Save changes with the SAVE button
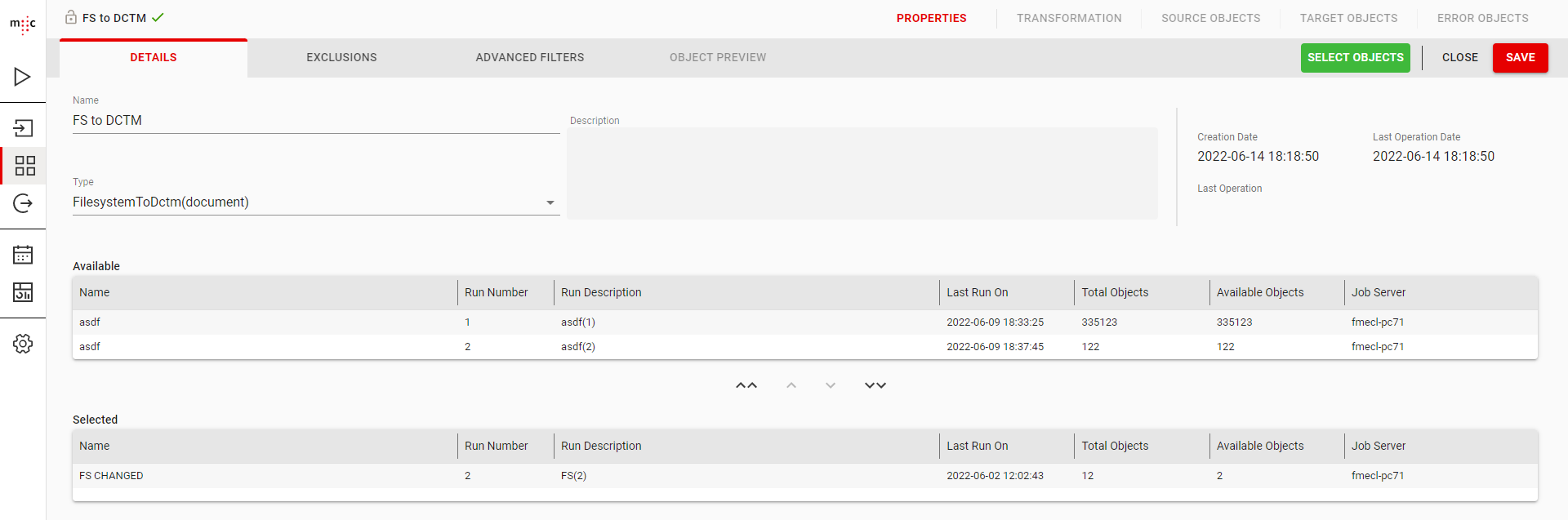 click(x=1520, y=57)
